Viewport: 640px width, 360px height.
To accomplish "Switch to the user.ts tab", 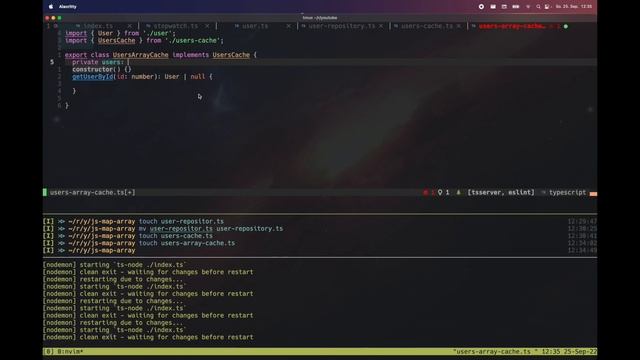I will click(x=255, y=26).
